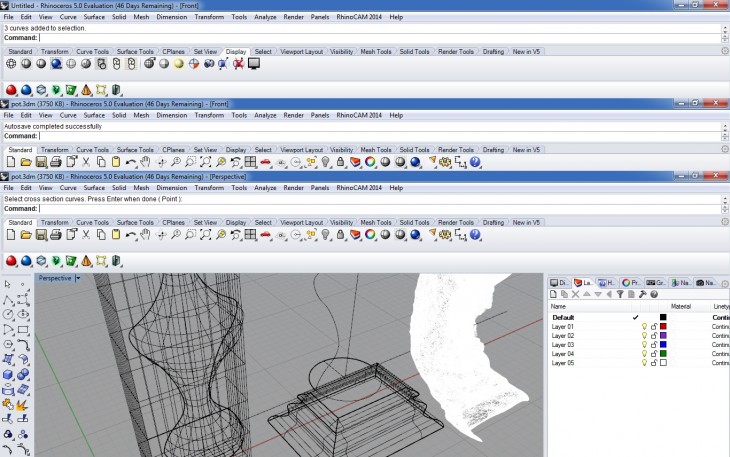Switch to the Display panel tab beside Layers

559,282
